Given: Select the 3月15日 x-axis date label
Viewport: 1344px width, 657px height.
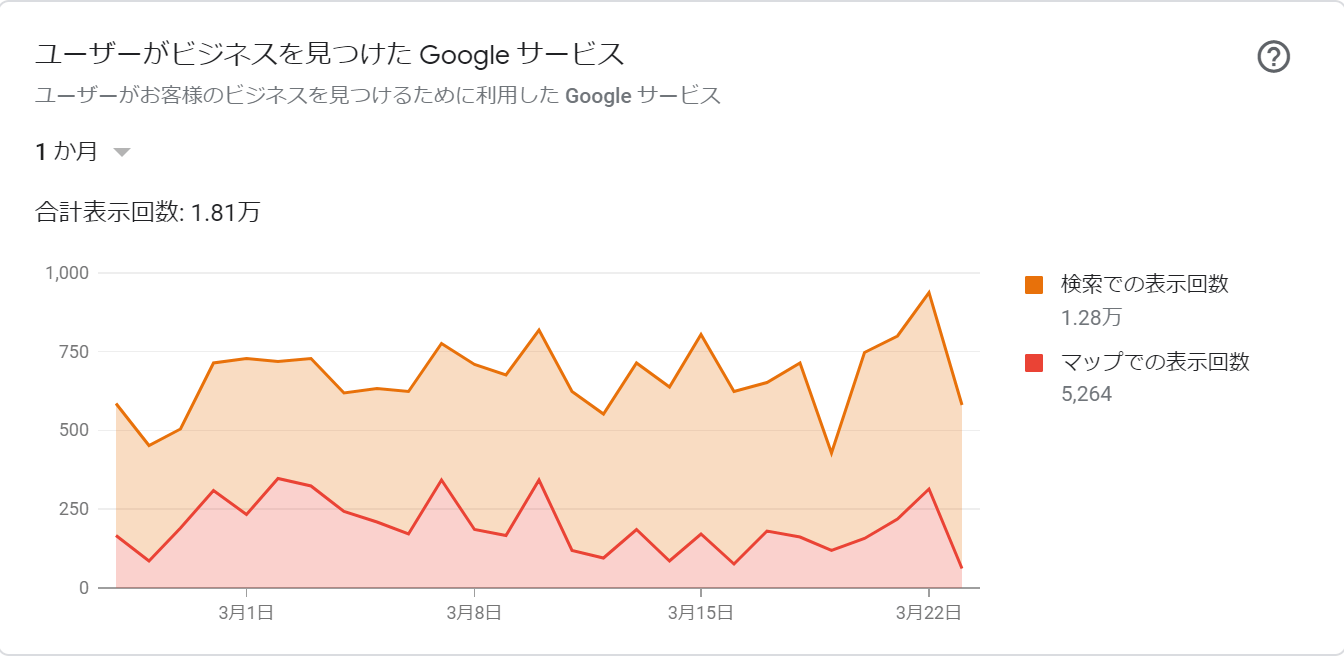Looking at the screenshot, I should pos(700,612).
